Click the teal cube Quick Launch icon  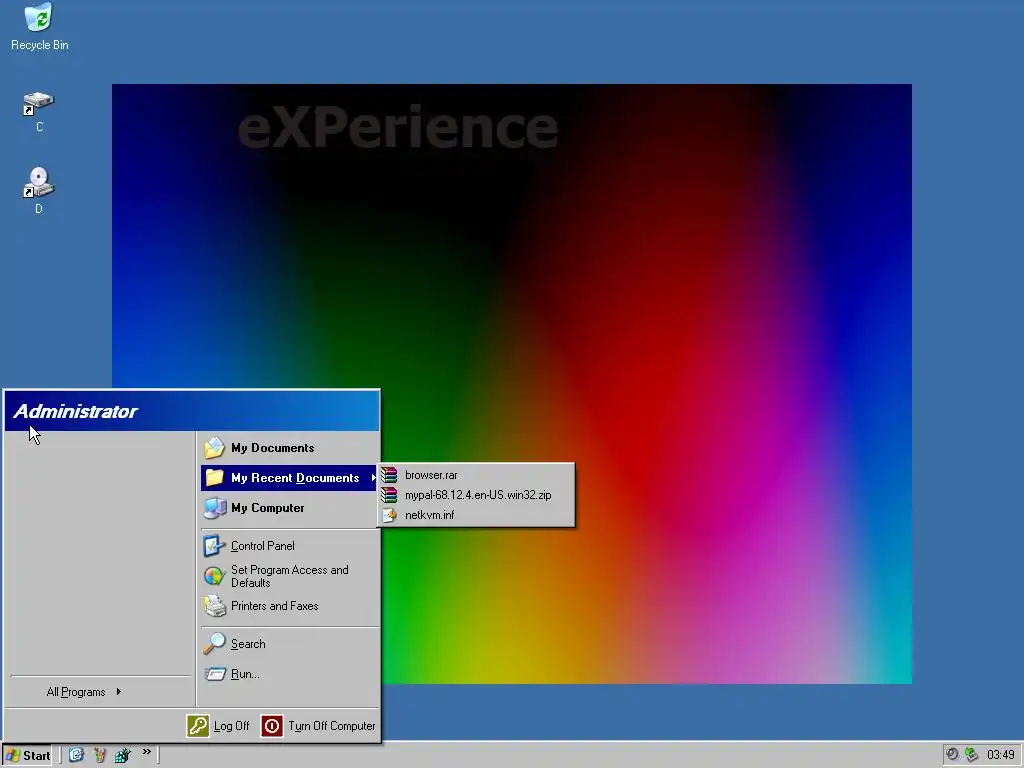[x=122, y=755]
